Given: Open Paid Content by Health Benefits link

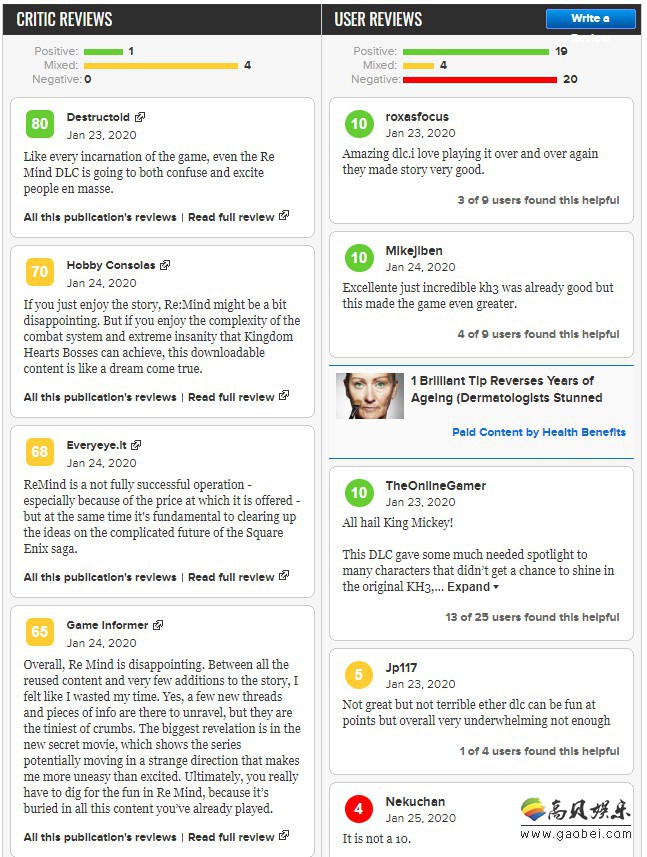Looking at the screenshot, I should 539,432.
